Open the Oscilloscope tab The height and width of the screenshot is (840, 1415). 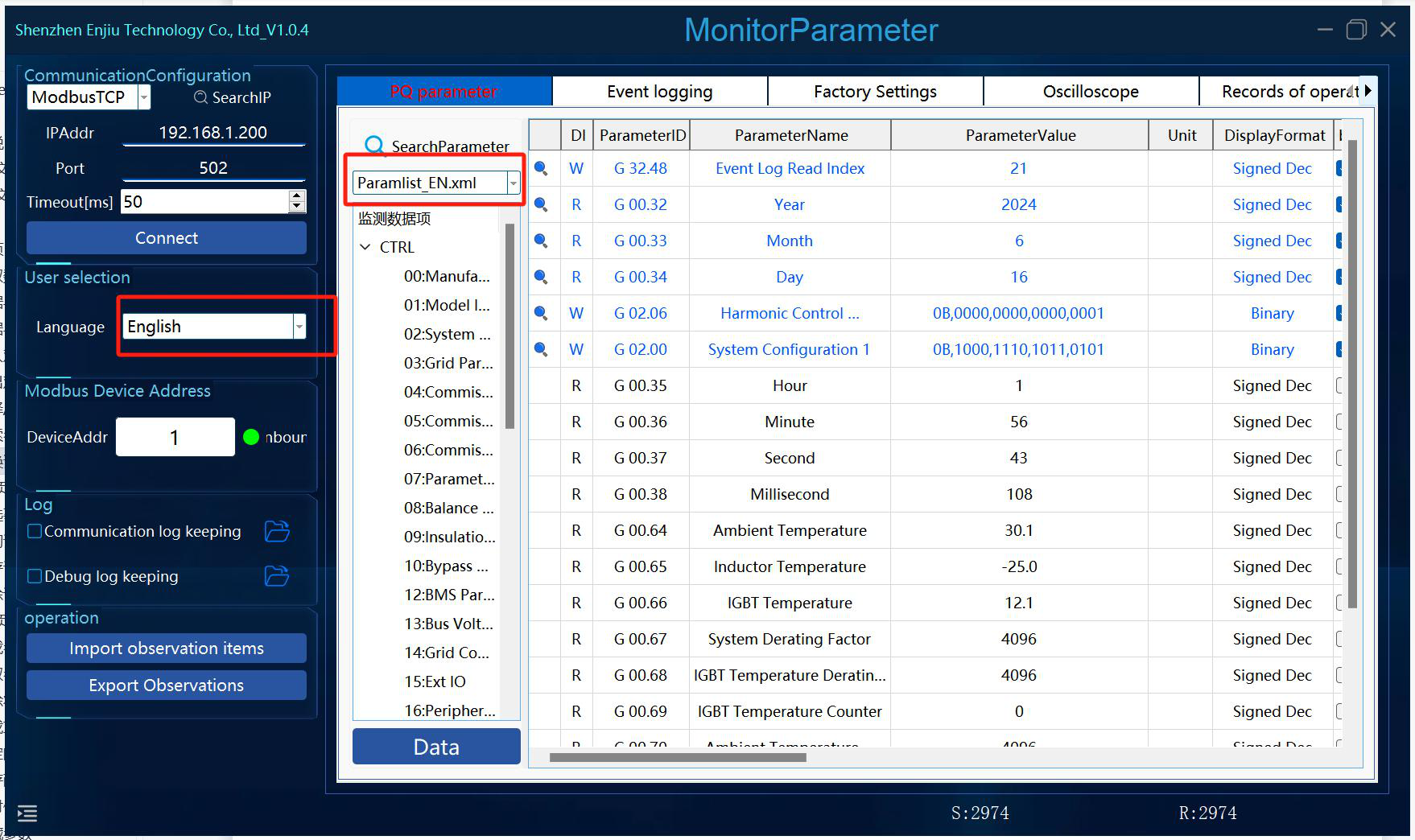pos(1091,91)
